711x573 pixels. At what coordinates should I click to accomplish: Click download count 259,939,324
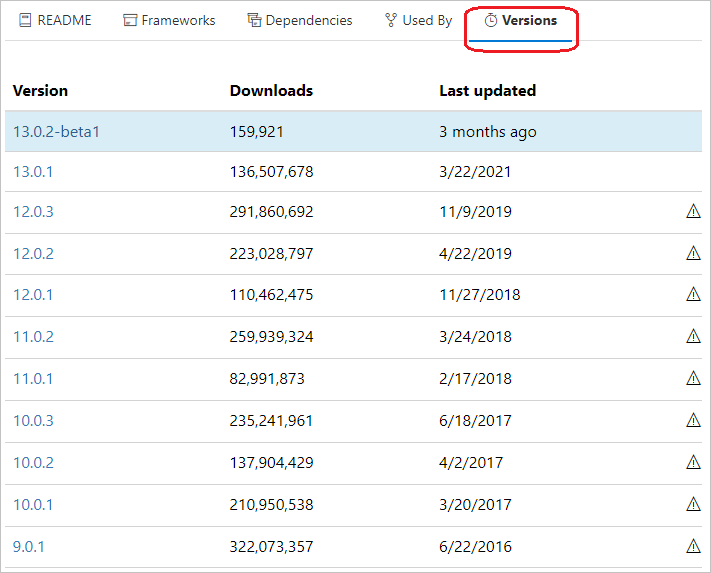(271, 337)
